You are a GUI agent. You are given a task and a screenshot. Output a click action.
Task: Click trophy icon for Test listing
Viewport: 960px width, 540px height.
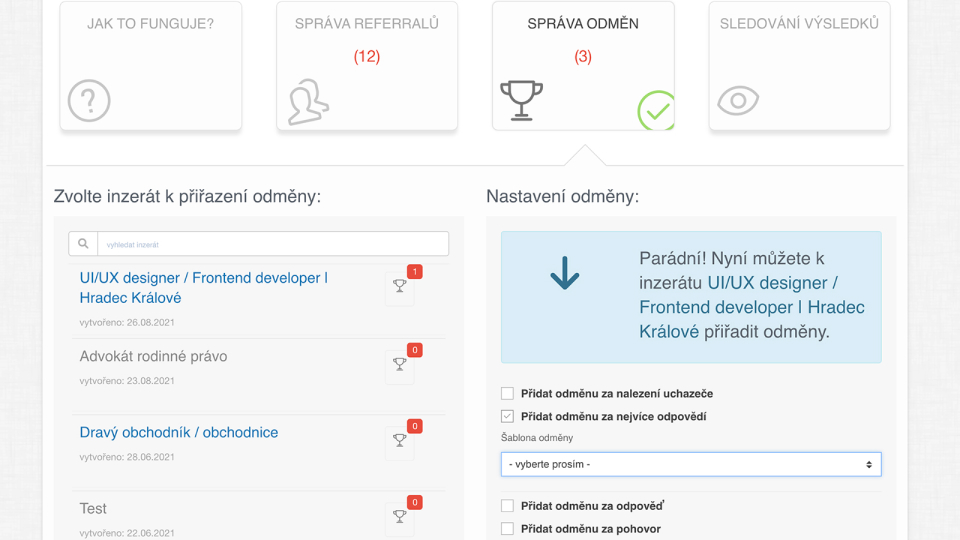point(399,517)
